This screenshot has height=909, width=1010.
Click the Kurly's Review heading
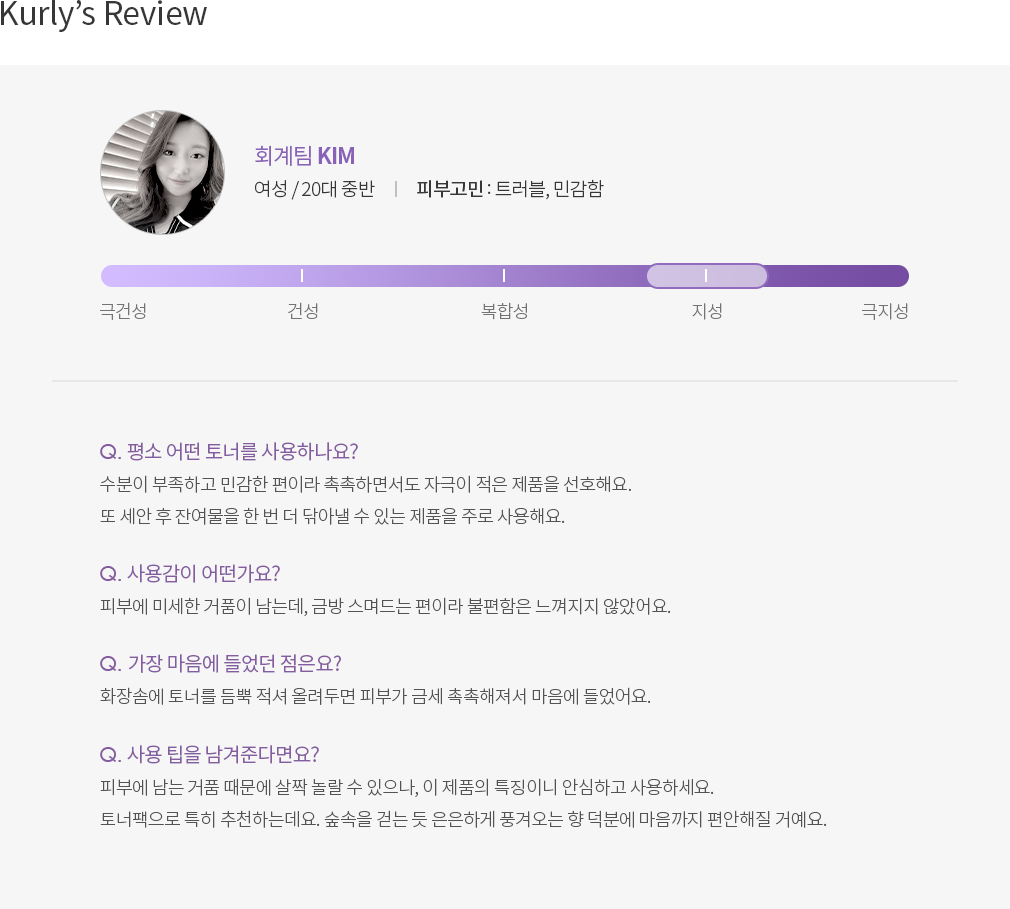tap(103, 14)
